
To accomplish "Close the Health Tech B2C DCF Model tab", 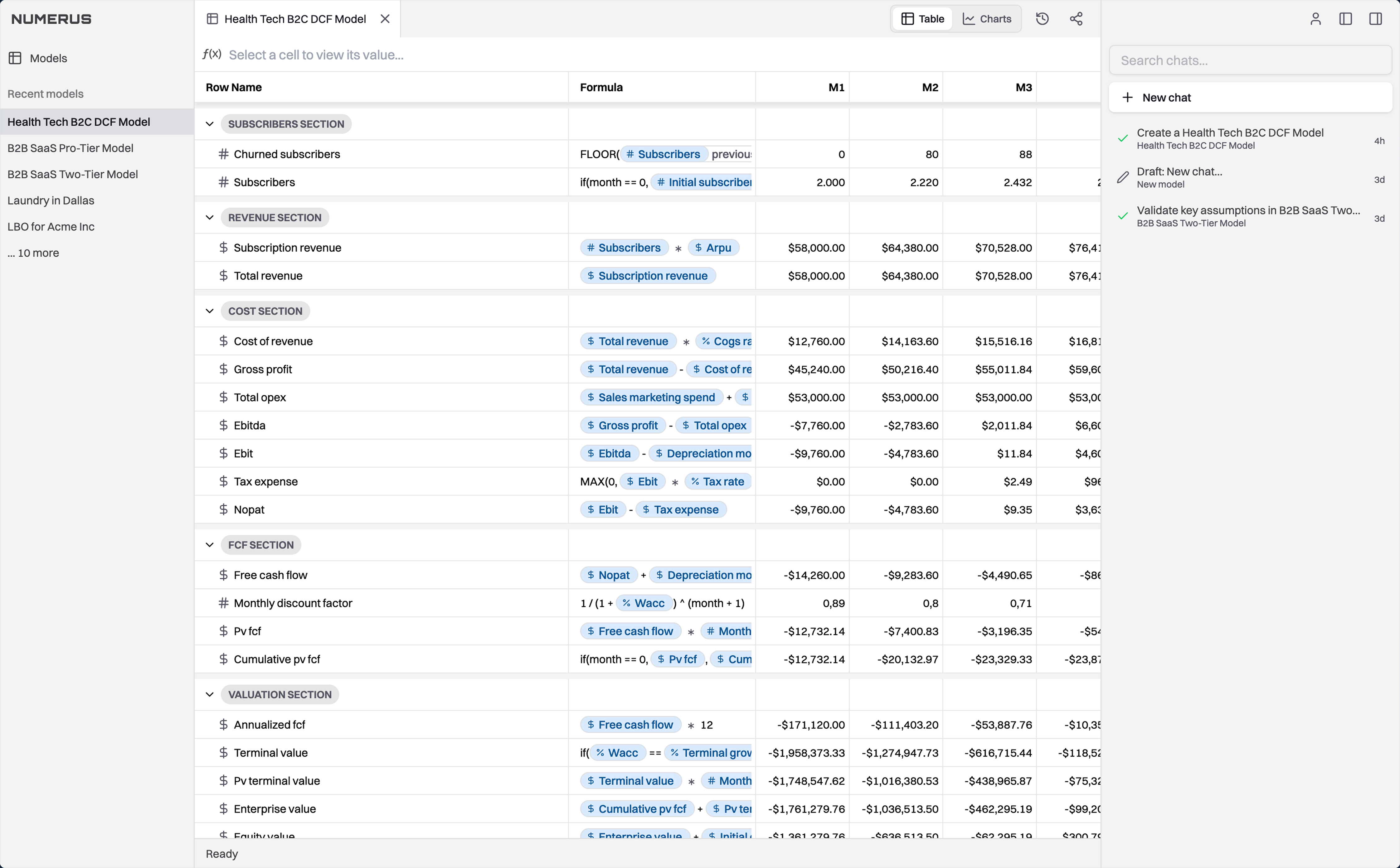I will 384,18.
